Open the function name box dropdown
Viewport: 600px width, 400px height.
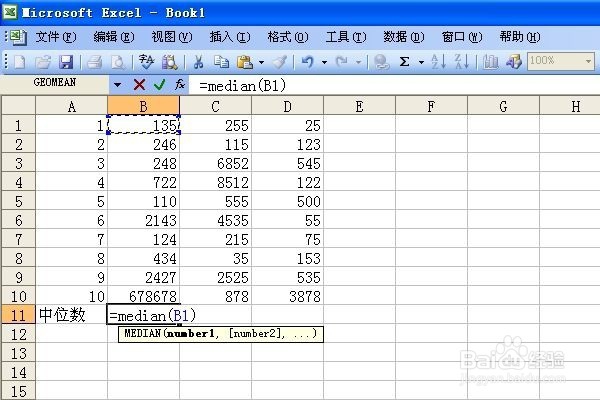117,85
